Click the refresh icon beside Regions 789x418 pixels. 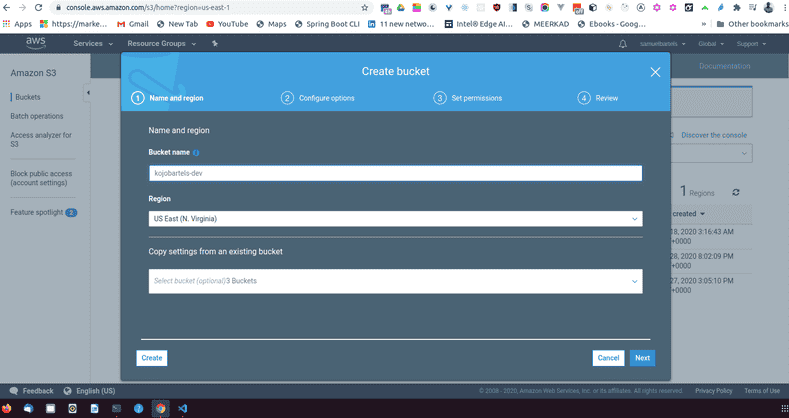tap(736, 192)
